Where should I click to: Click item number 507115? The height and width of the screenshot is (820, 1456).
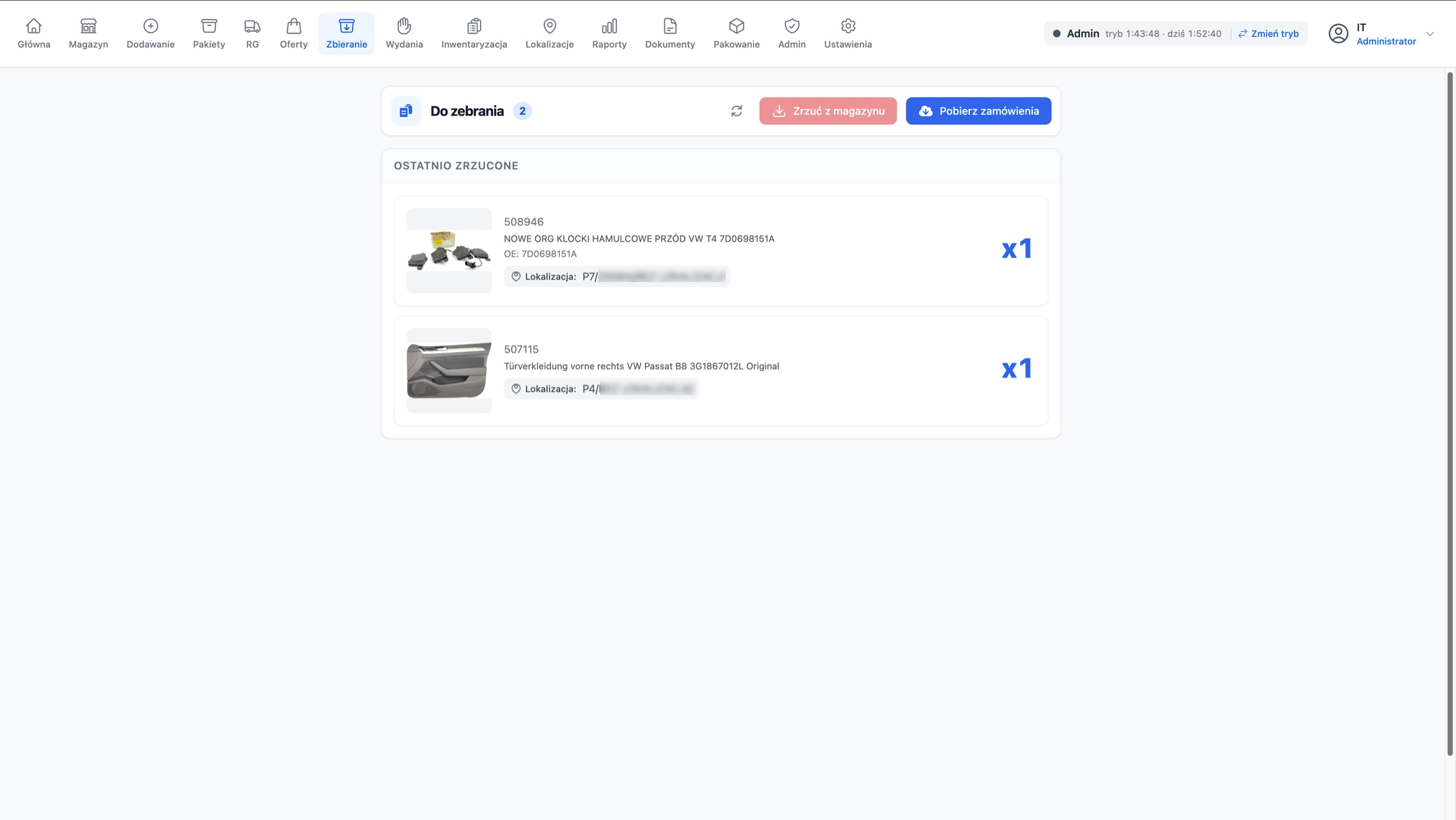click(x=521, y=349)
